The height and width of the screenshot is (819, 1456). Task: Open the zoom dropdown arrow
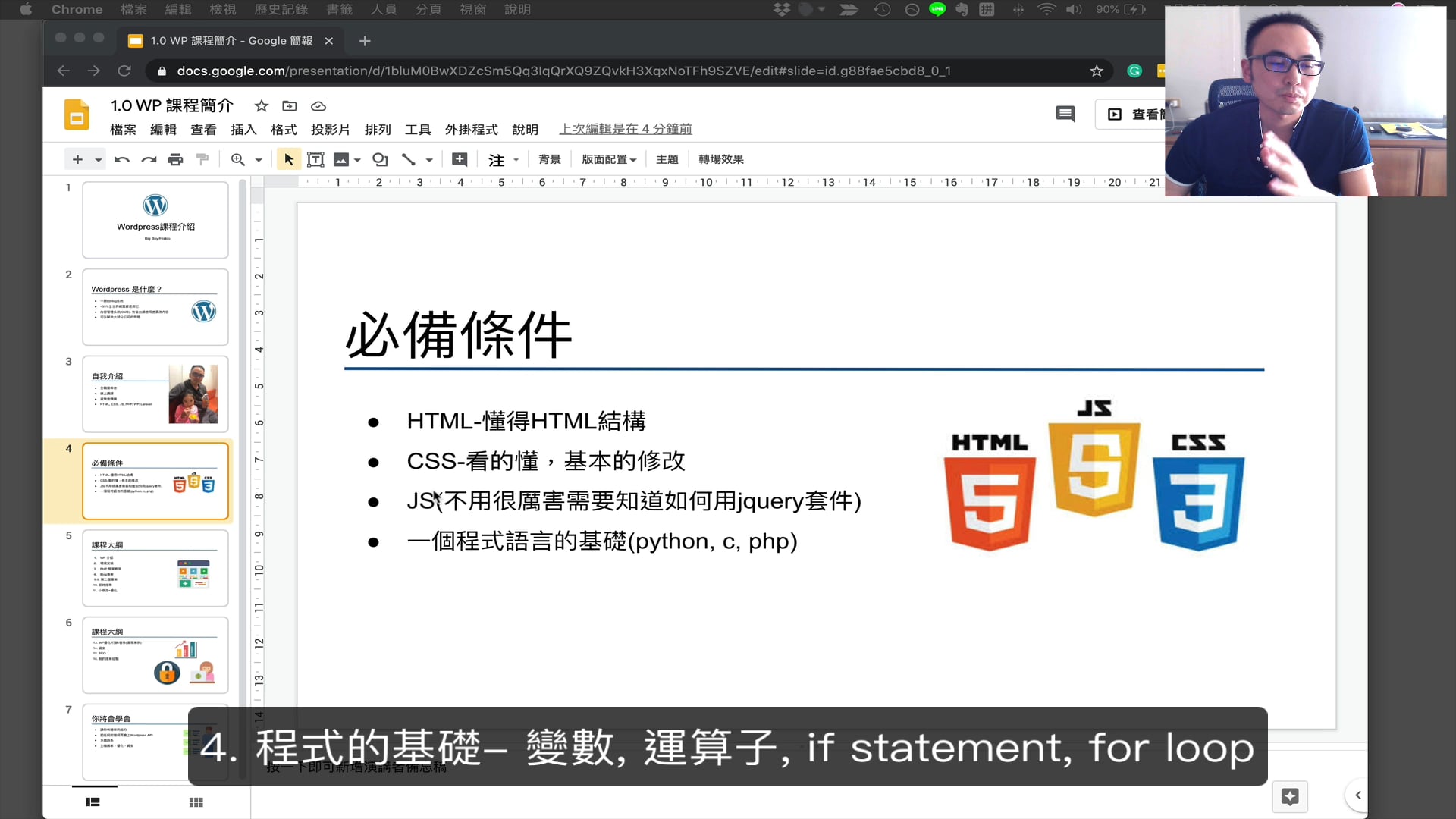coord(258,159)
